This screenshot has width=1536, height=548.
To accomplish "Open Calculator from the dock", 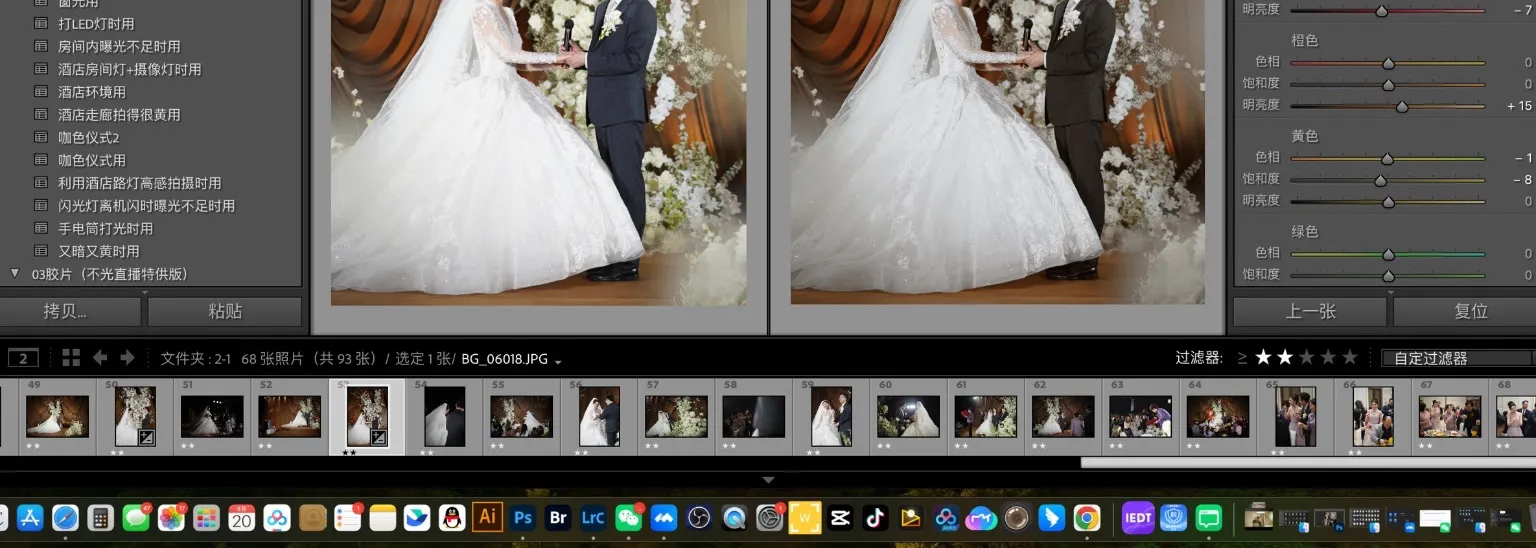I will pos(100,517).
